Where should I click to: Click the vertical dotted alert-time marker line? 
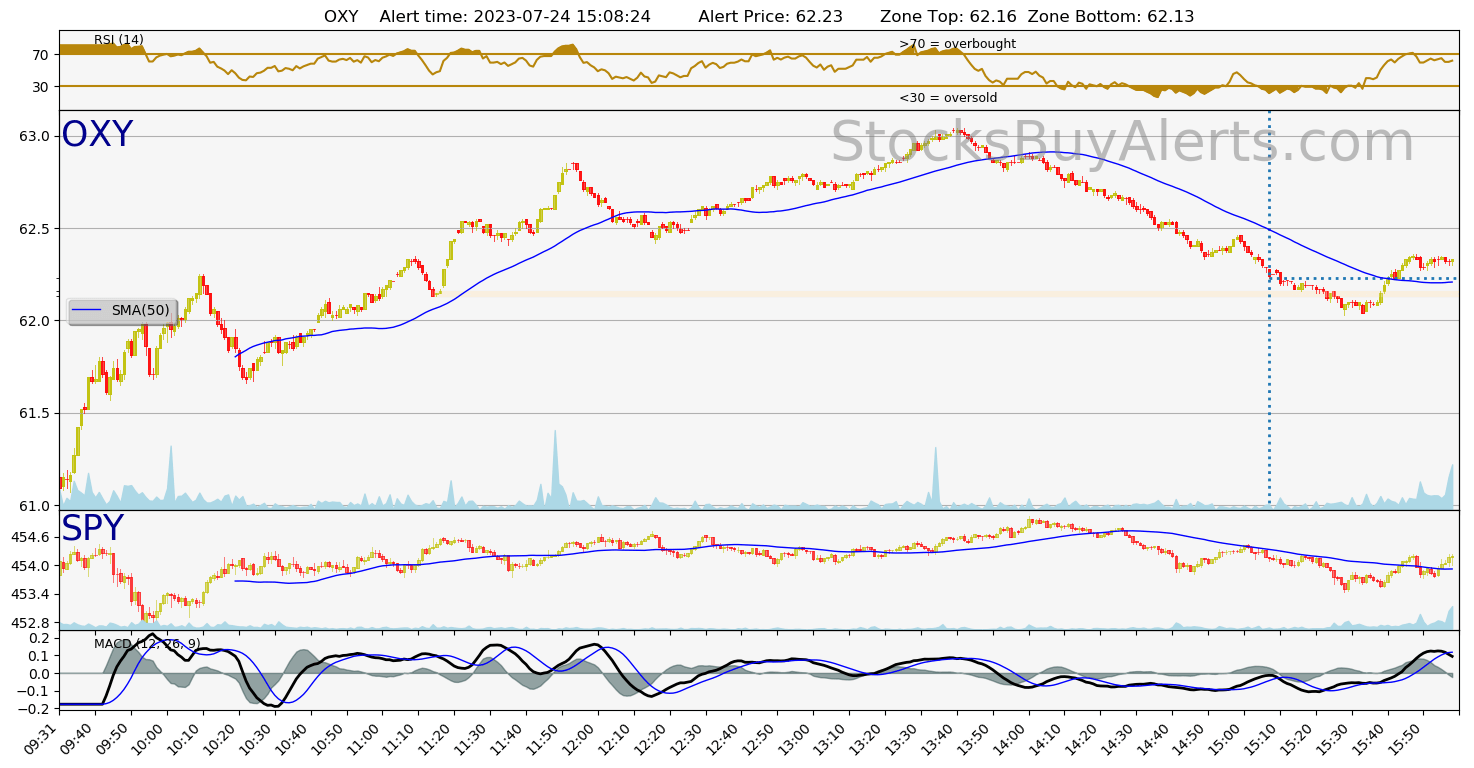point(1270,308)
